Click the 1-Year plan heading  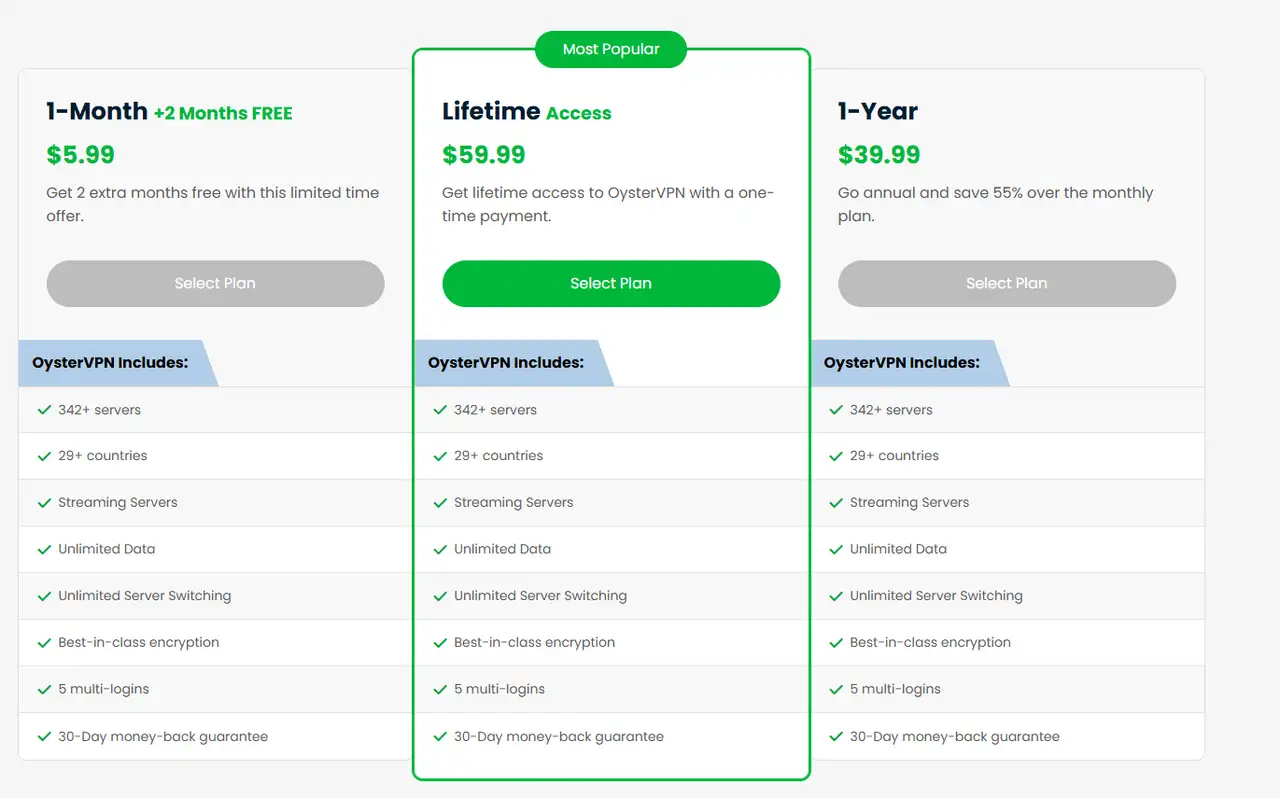point(878,111)
